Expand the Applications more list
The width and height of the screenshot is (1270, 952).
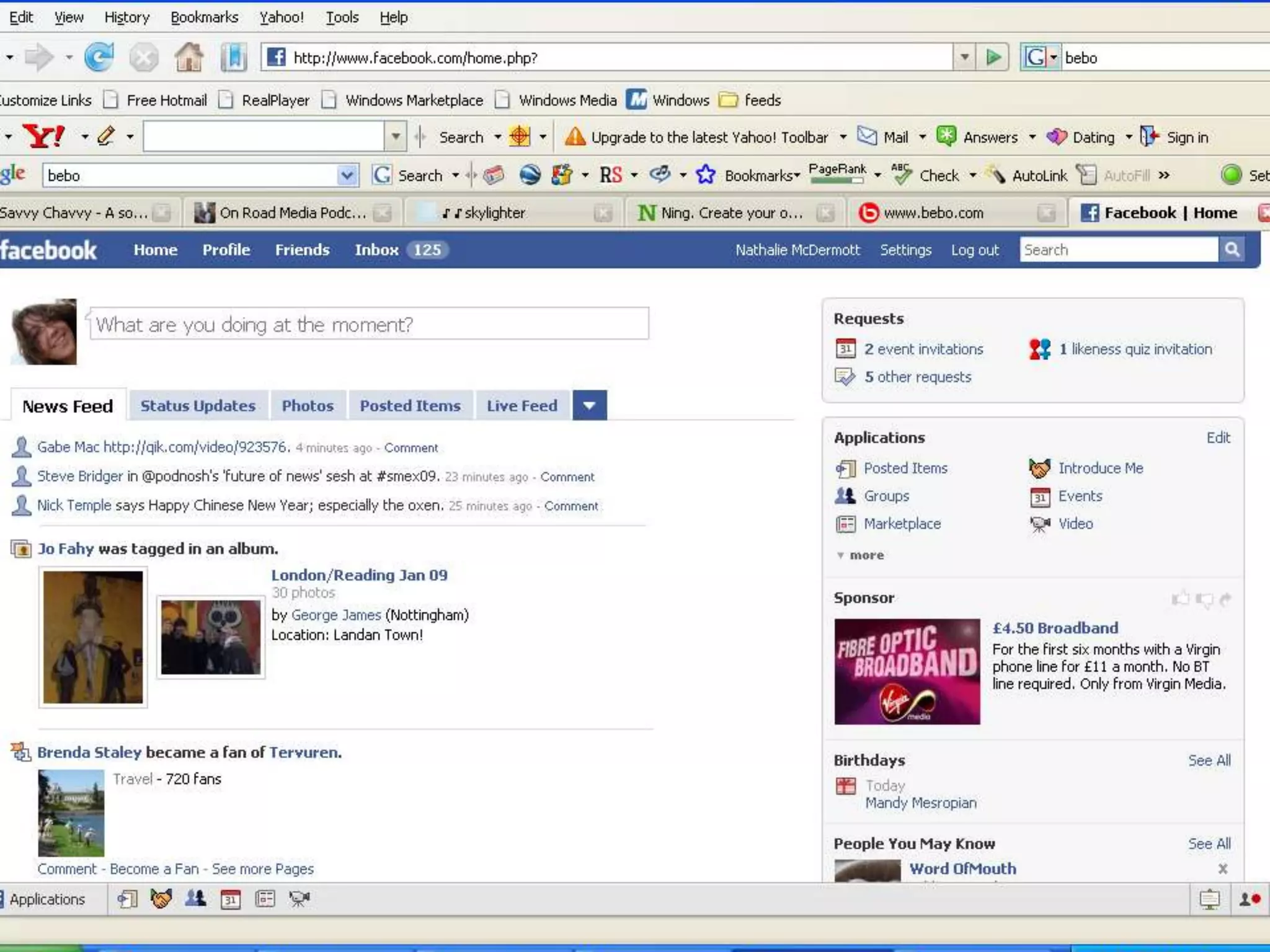(x=860, y=555)
